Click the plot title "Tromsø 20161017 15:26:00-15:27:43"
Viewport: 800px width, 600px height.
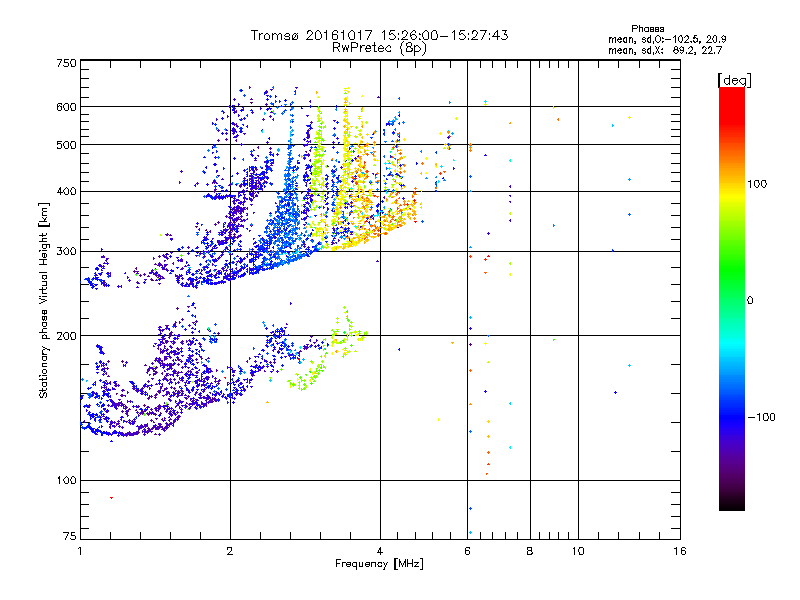point(379,35)
